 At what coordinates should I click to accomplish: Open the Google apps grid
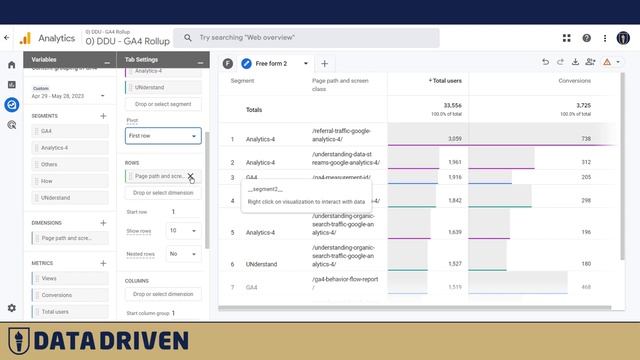coord(567,38)
